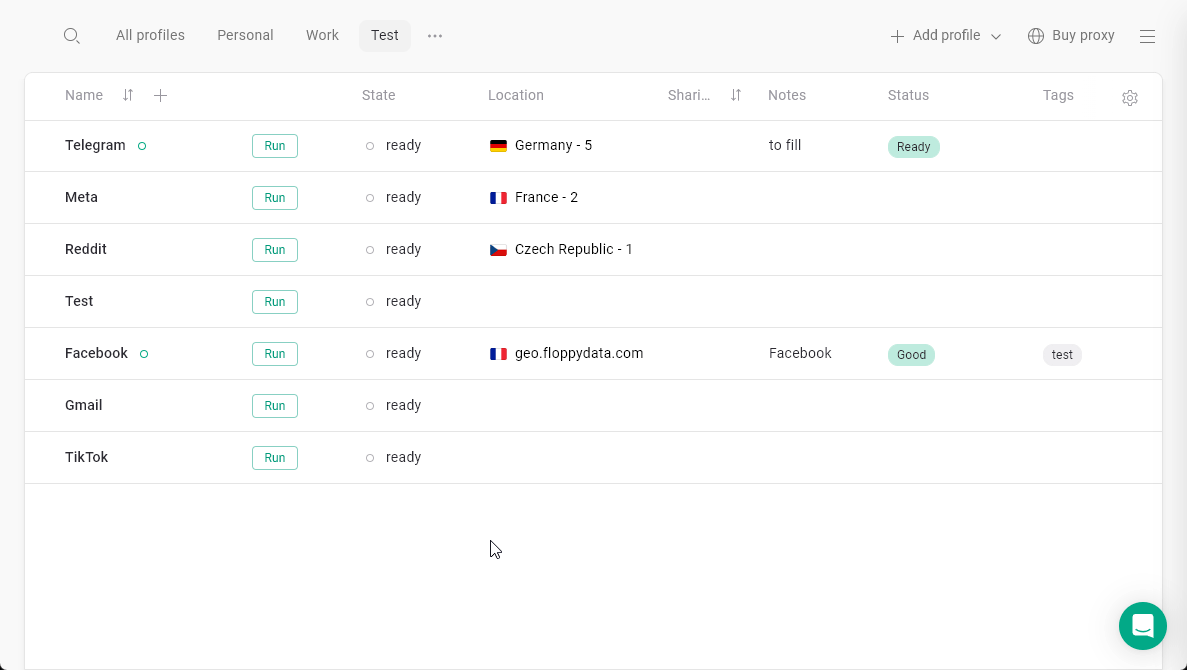Click the state circle in TikTok row
The height and width of the screenshot is (670, 1187).
(x=369, y=458)
